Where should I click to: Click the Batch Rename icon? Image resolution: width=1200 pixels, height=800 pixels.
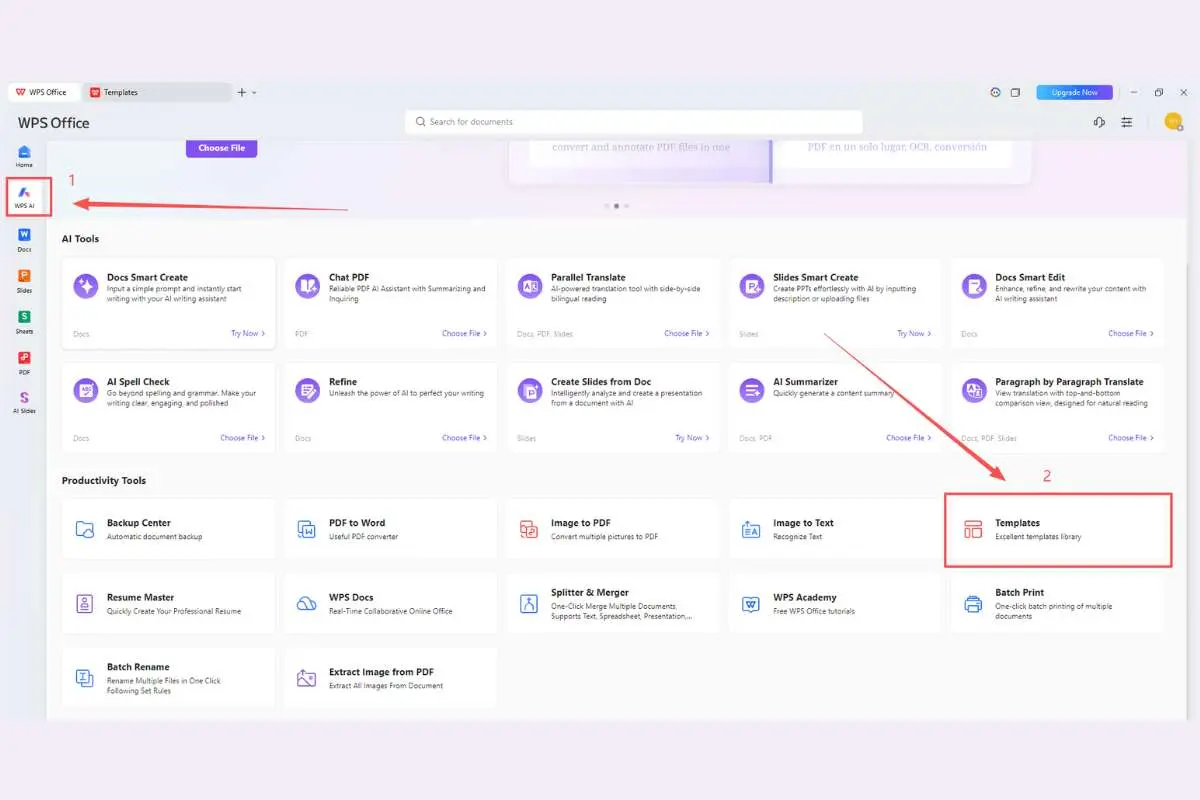86,677
